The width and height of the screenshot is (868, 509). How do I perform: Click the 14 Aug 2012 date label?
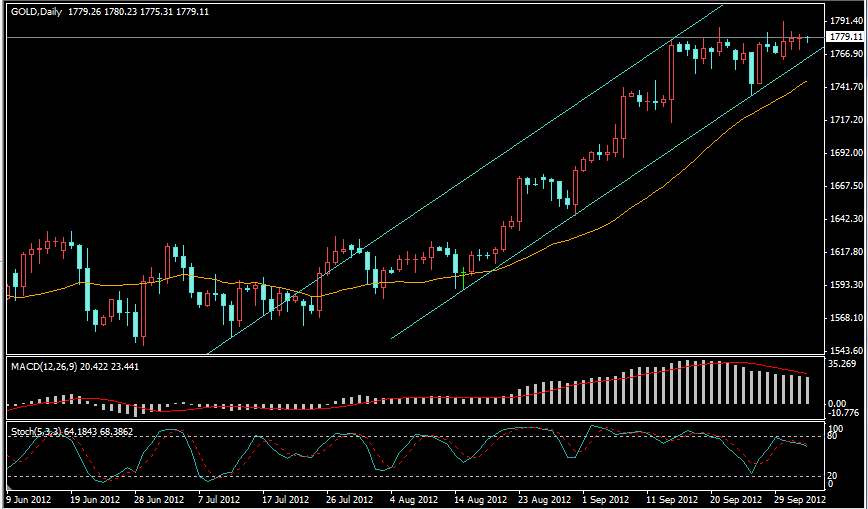(479, 499)
